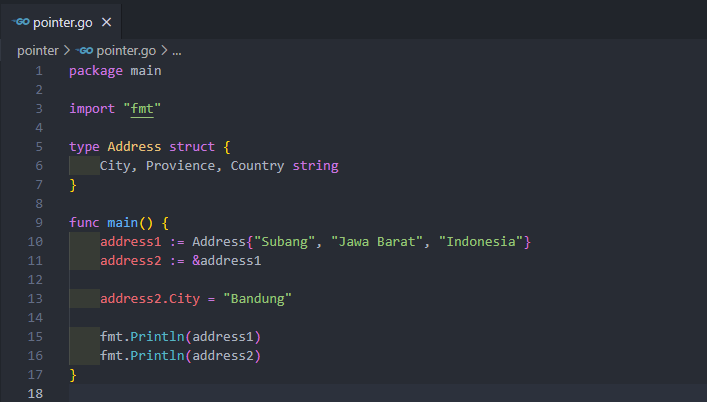The height and width of the screenshot is (402, 707).
Task: Click the word "package" on line 1
Action: (96, 71)
